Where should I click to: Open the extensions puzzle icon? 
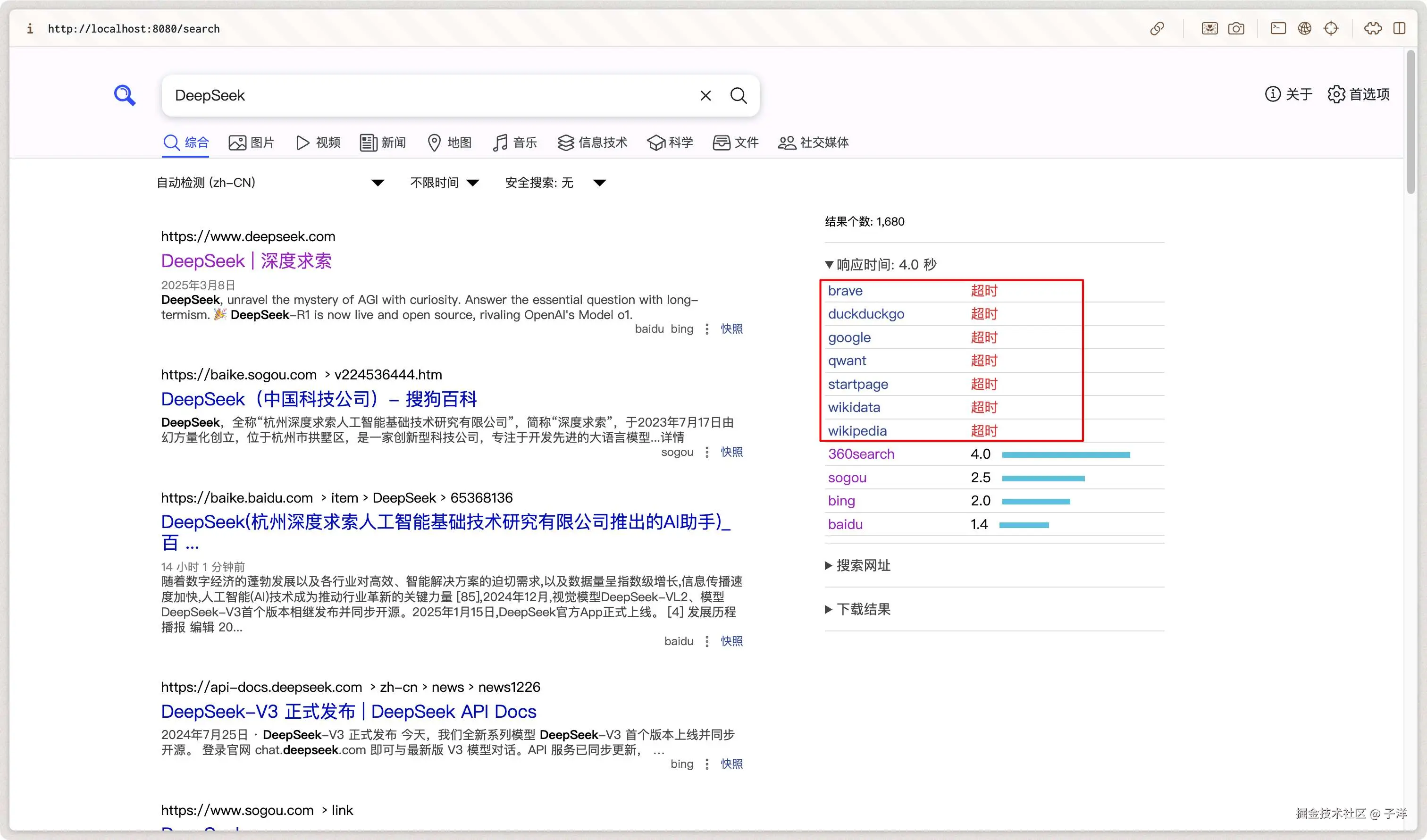tap(1372, 28)
